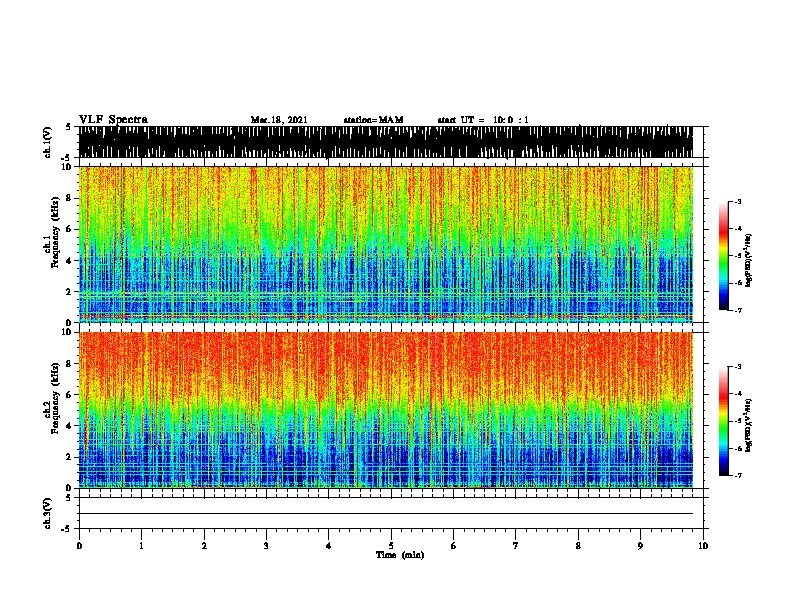Click the "4" tick on the Time axis
792x612 pixels.
(329, 546)
